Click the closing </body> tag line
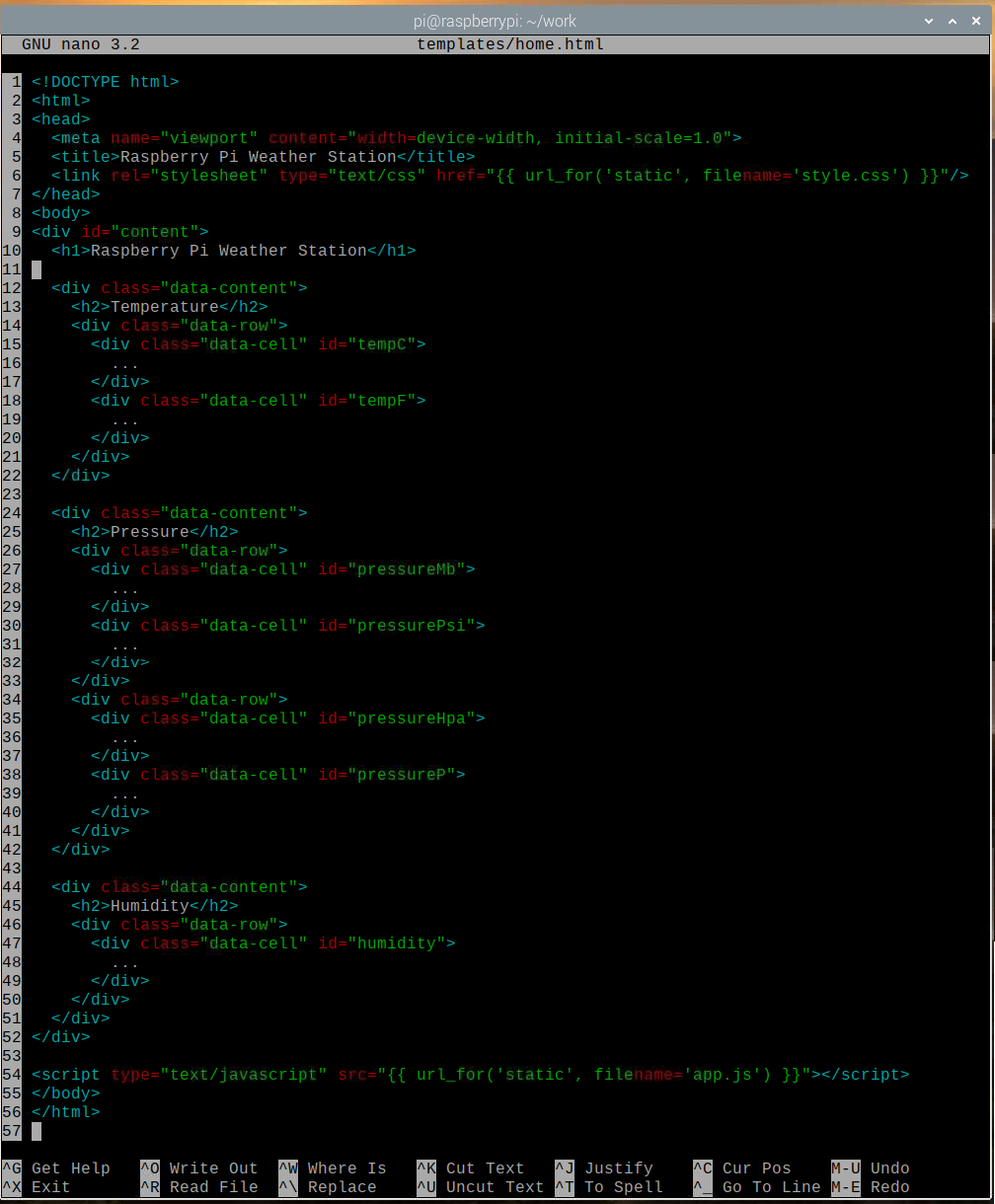The height and width of the screenshot is (1204, 995). click(x=66, y=1093)
